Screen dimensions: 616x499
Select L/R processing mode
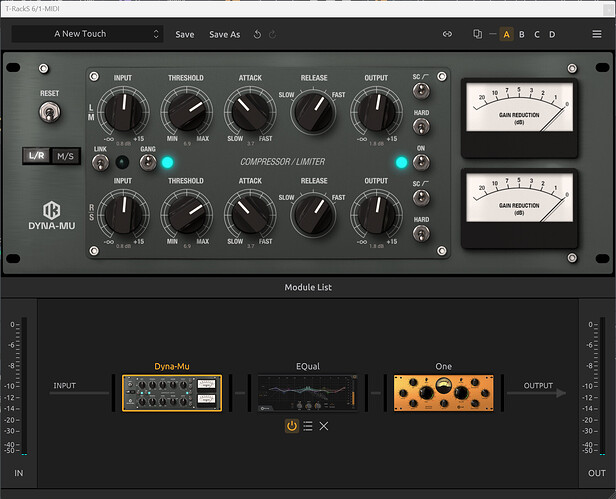coord(37,156)
